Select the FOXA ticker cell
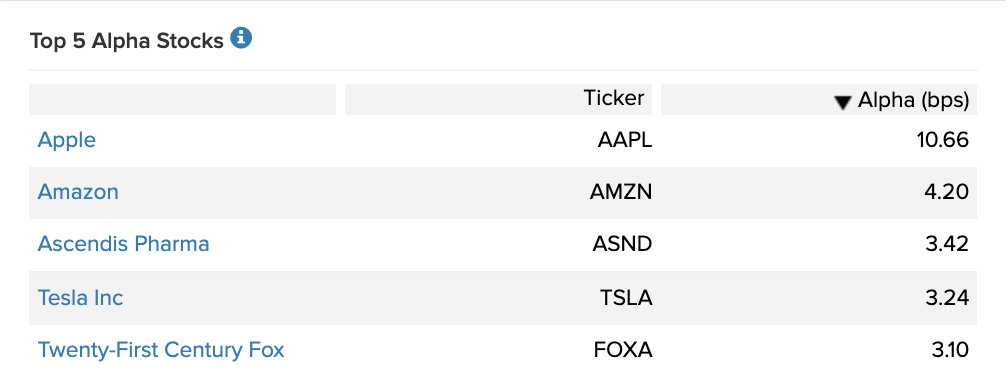This screenshot has height=383, width=1006. [623, 350]
